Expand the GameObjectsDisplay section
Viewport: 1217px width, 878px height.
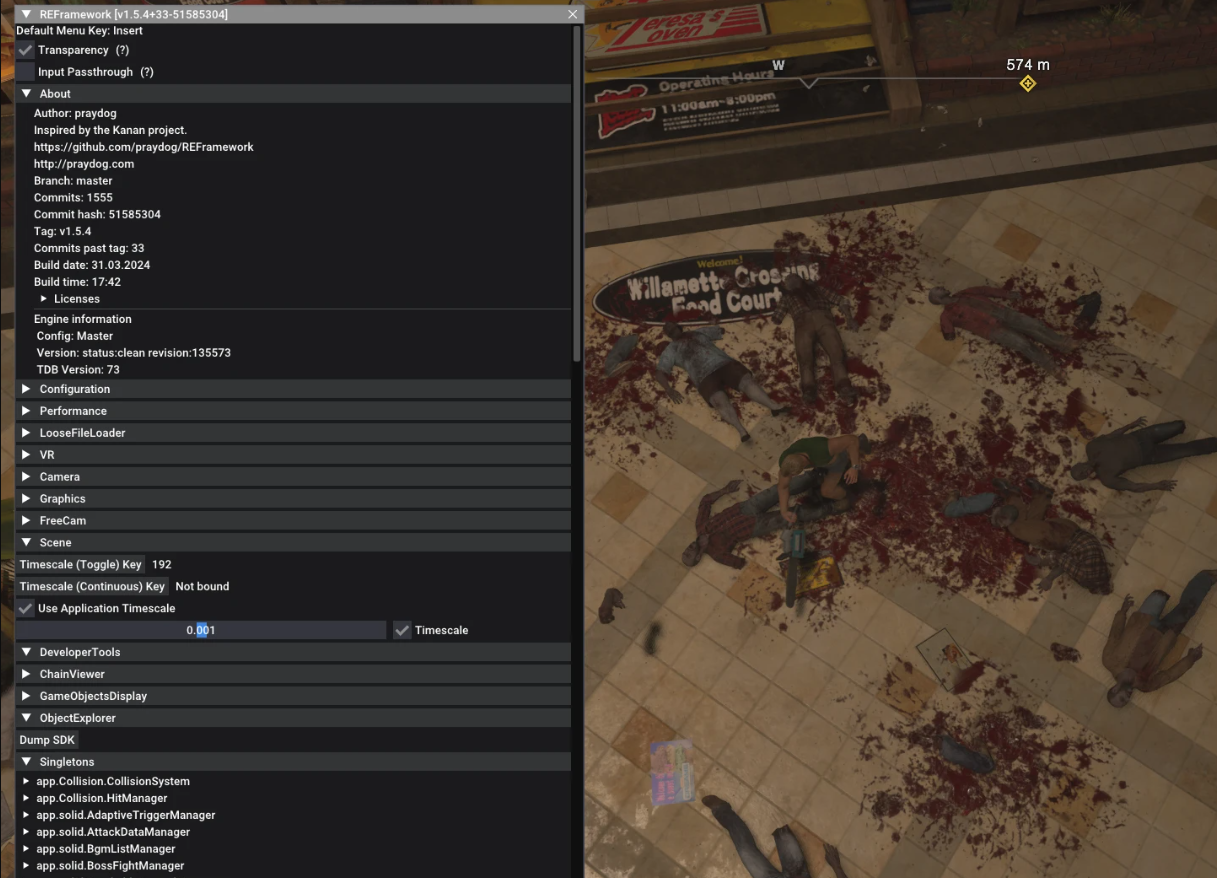click(x=294, y=696)
